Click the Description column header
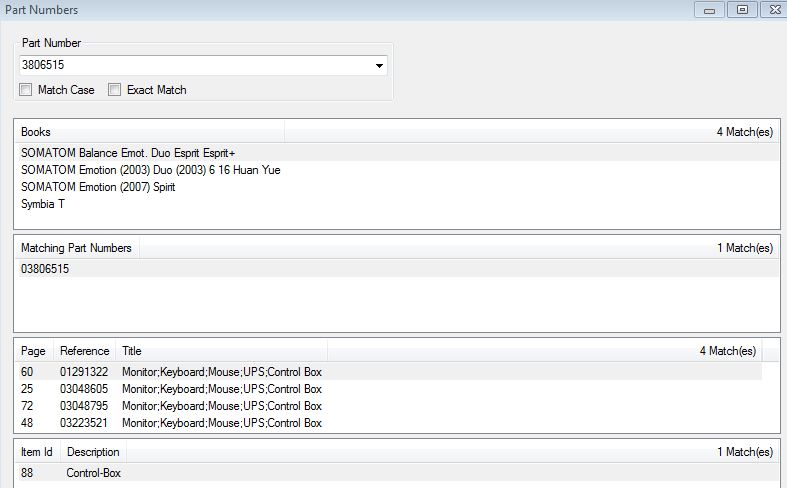 [x=93, y=452]
